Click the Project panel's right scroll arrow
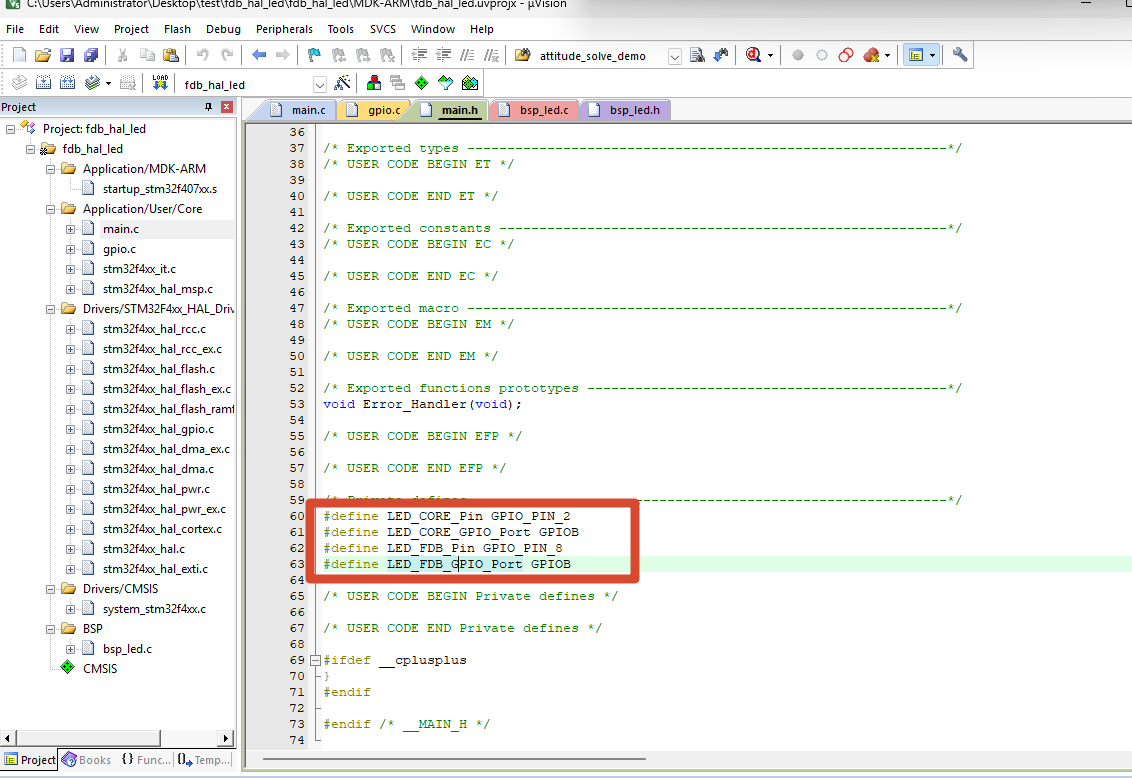 226,738
